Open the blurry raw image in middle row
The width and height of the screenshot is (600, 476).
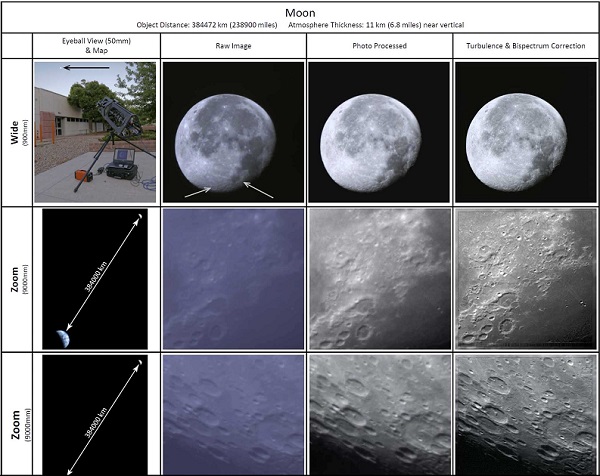pyautogui.click(x=231, y=278)
